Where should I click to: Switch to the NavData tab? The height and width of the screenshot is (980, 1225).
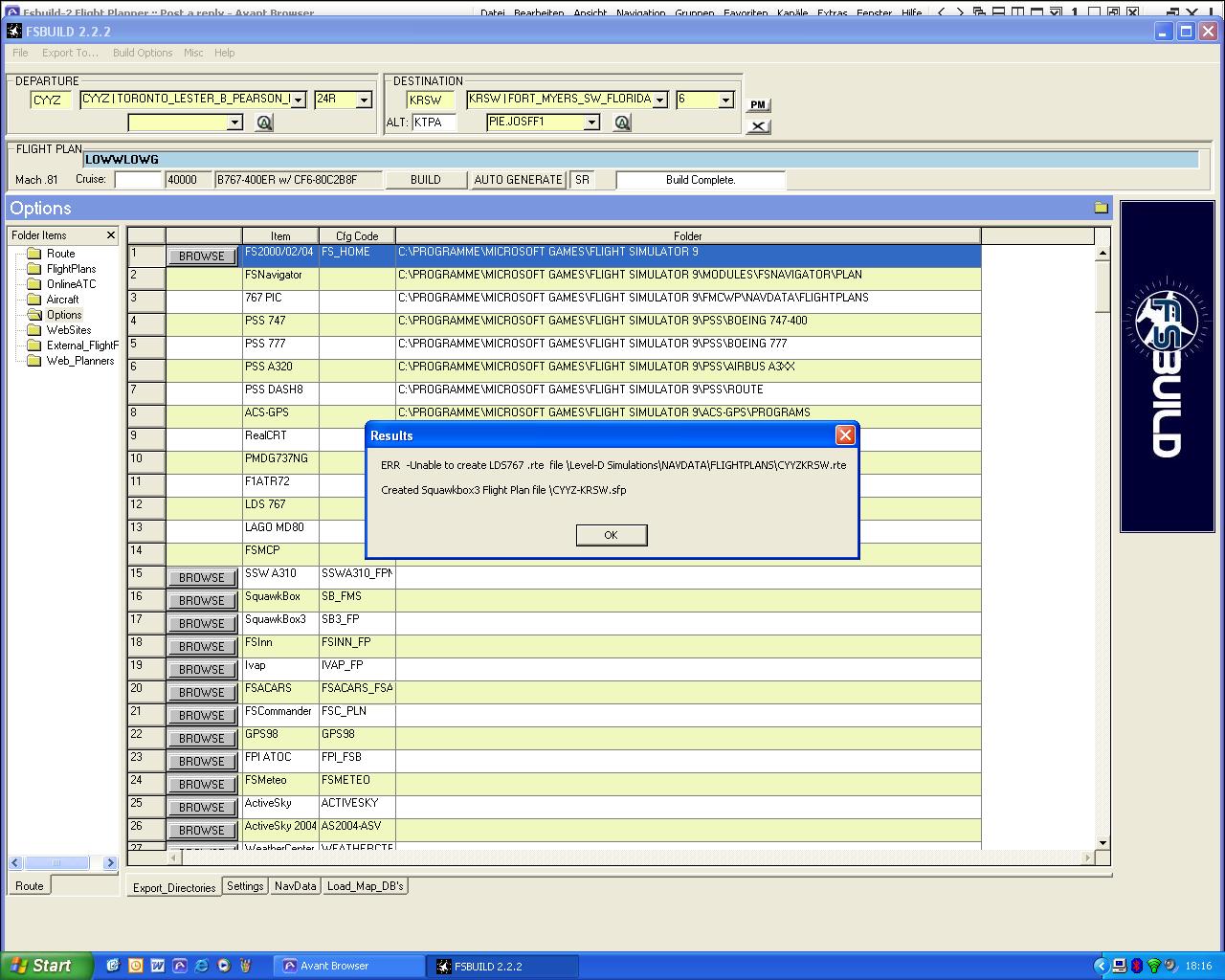[x=295, y=886]
